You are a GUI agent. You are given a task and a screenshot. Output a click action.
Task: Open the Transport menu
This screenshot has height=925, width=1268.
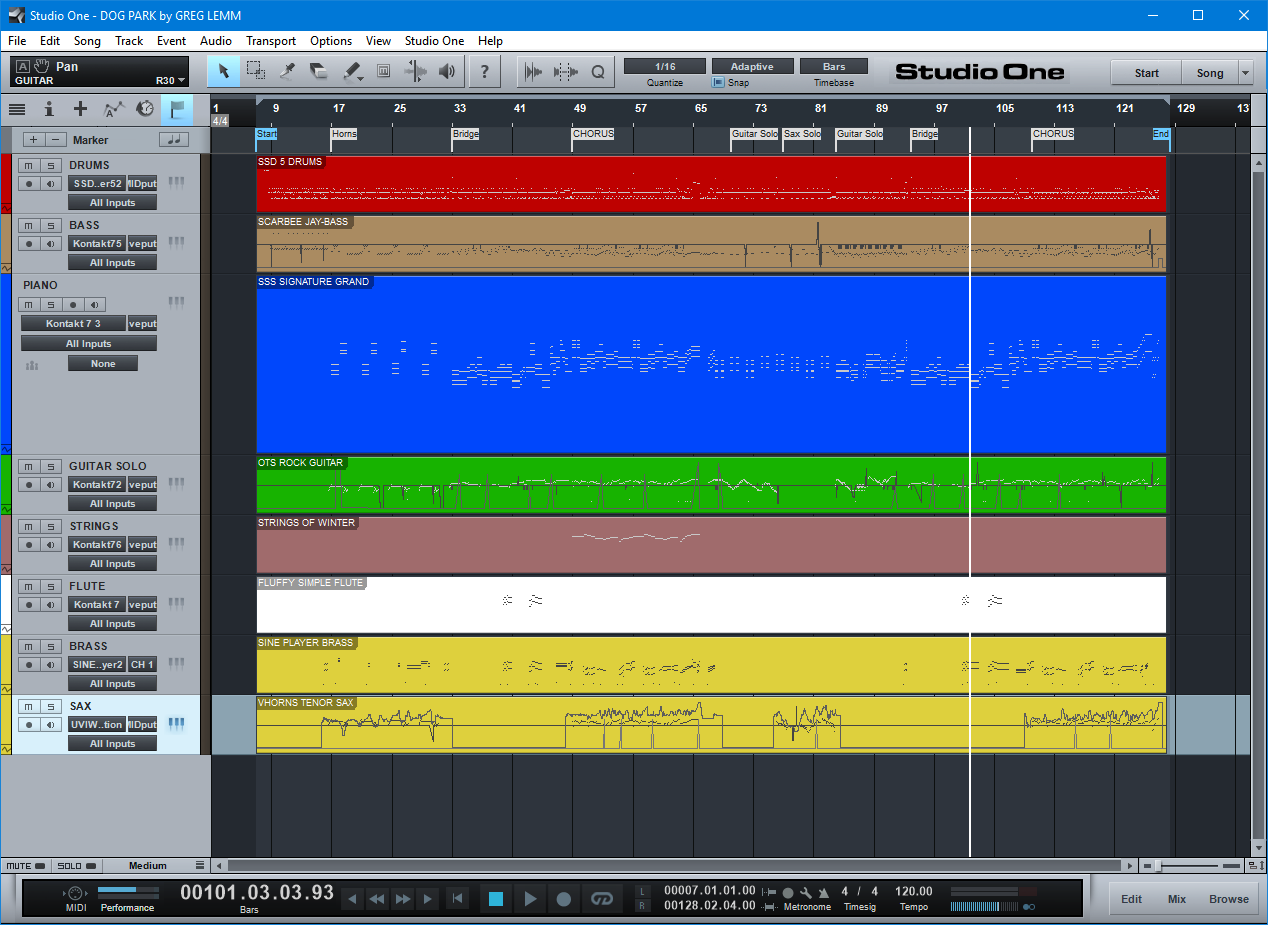point(271,41)
